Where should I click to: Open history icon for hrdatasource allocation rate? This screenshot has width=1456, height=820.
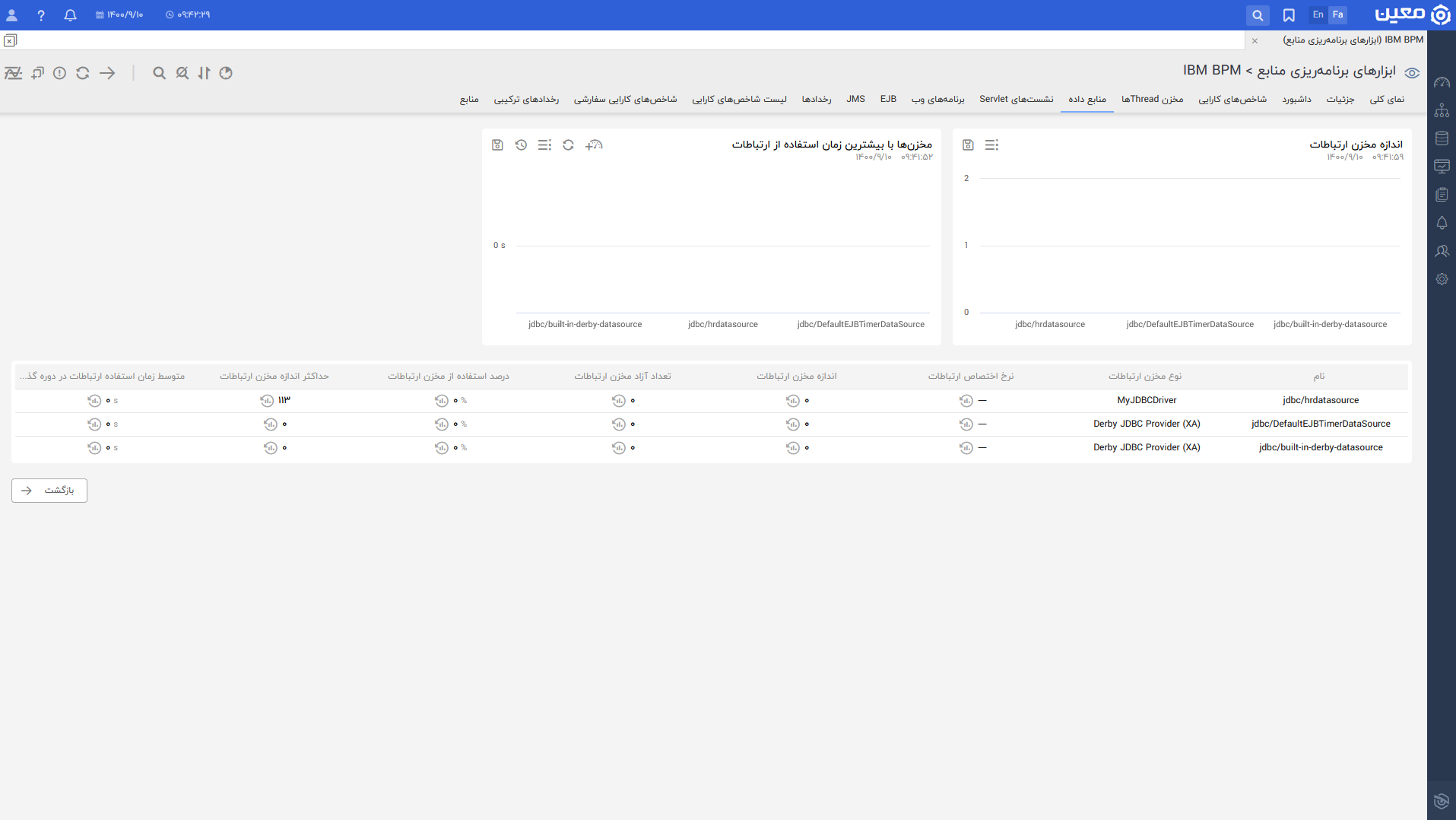(x=966, y=400)
